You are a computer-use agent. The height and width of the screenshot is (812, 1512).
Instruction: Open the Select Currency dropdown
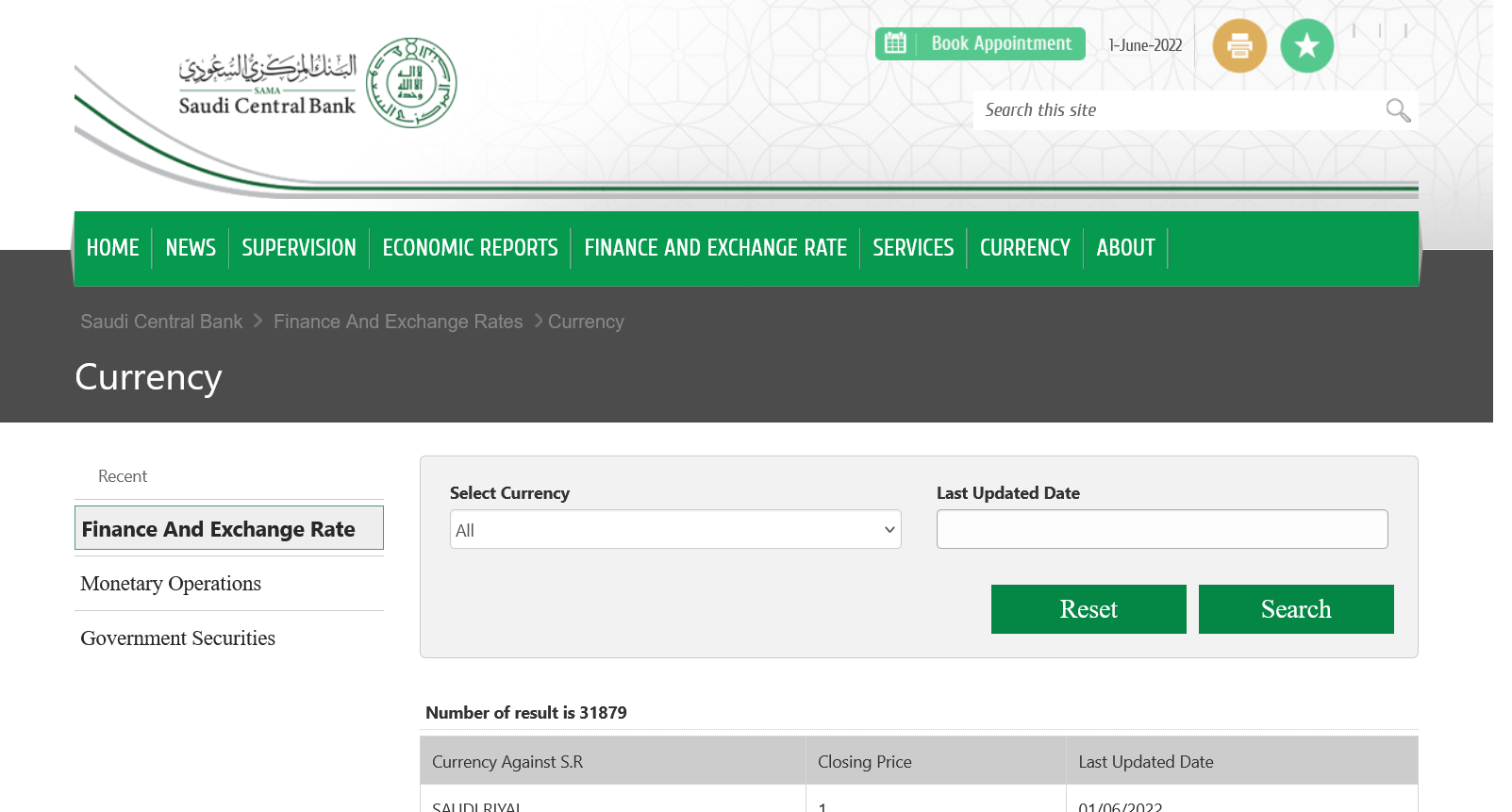pyautogui.click(x=674, y=530)
